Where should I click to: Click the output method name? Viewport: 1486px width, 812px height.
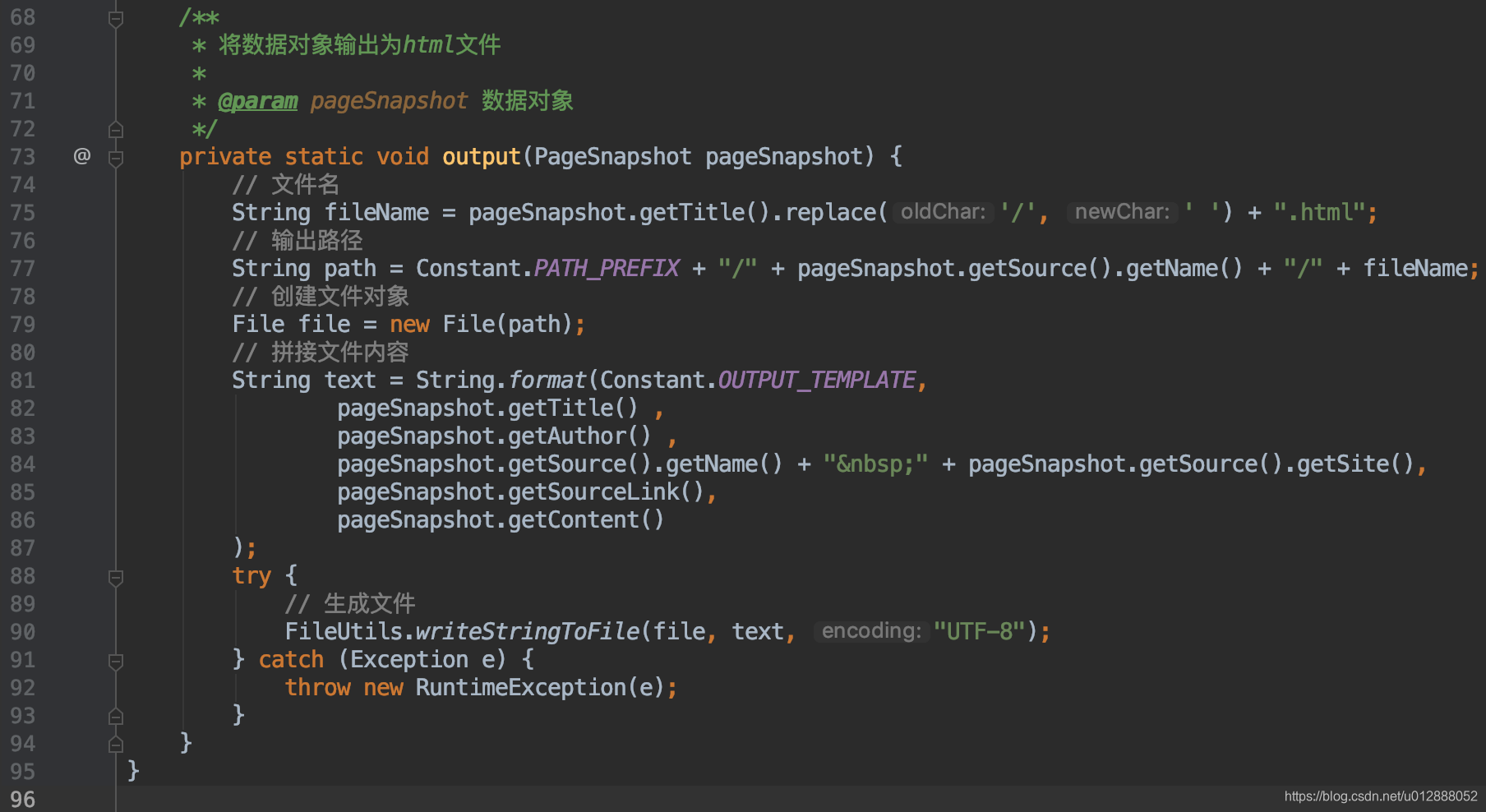tap(482, 156)
